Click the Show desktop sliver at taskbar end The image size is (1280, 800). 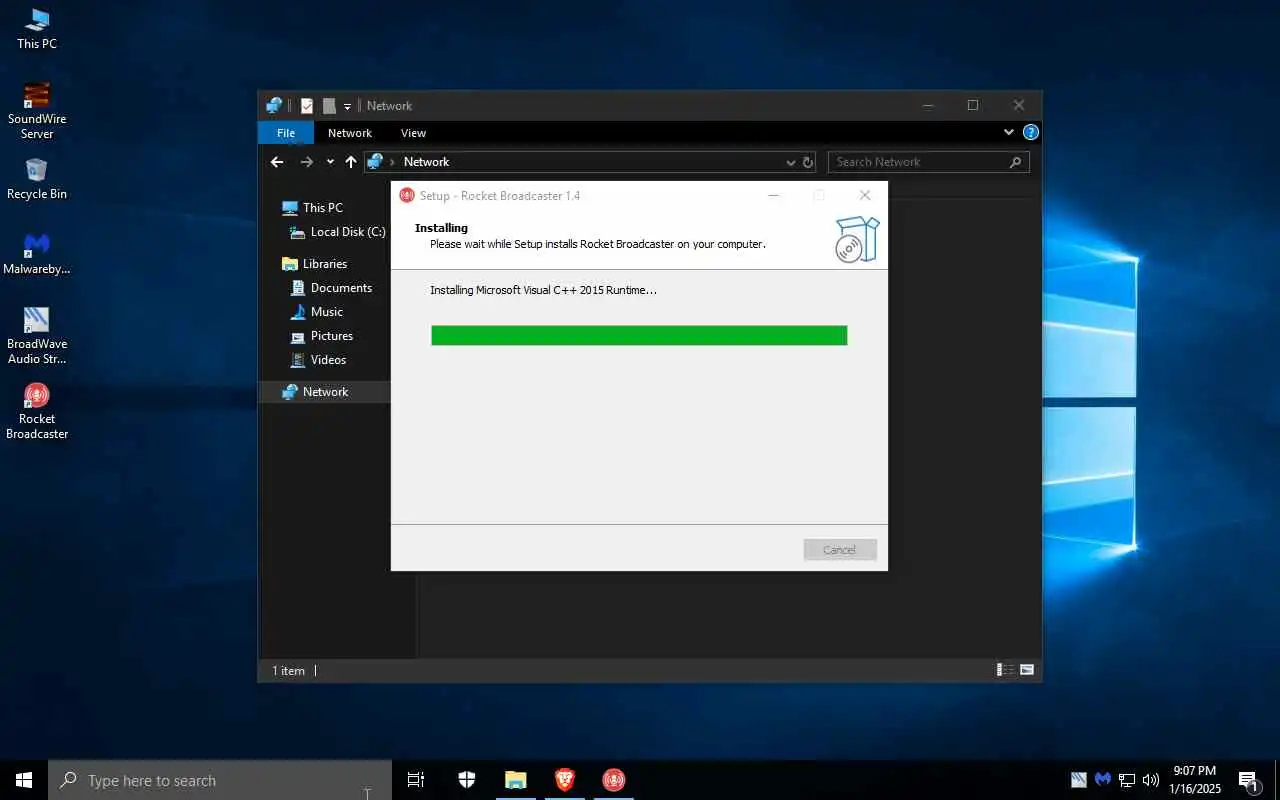(x=1277, y=780)
